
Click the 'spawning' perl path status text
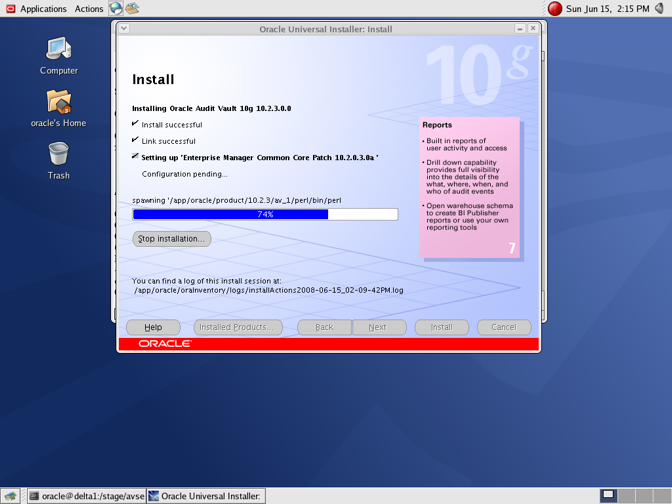(x=237, y=201)
